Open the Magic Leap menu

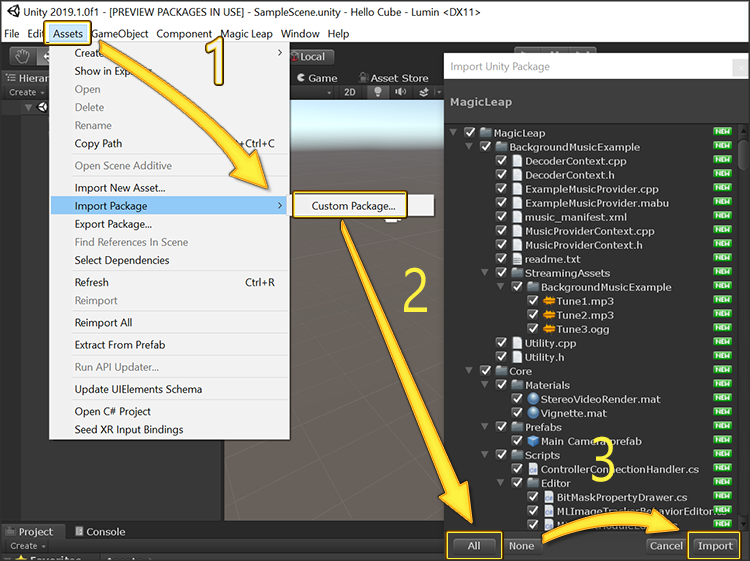246,33
